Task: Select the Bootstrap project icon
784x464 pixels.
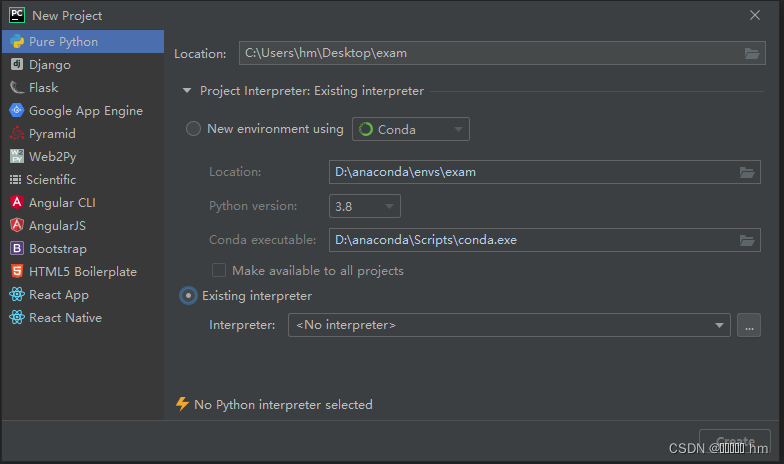Action: (x=16, y=248)
